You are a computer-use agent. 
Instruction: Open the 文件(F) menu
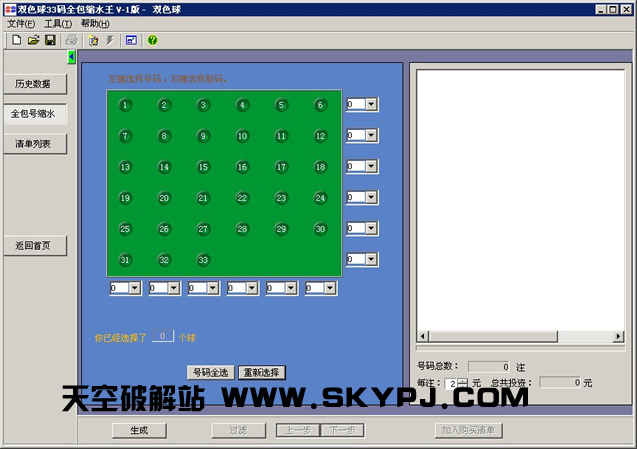(x=21, y=23)
